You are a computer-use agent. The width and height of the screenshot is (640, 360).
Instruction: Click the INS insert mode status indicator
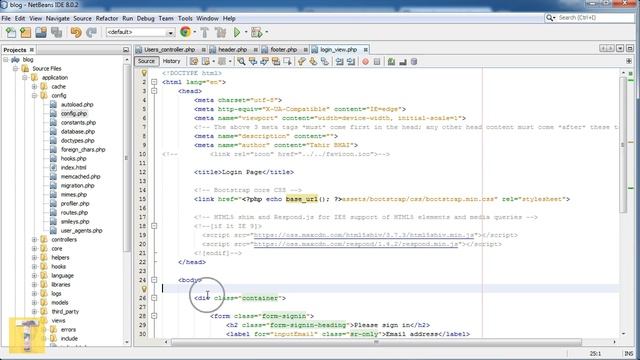click(x=629, y=353)
